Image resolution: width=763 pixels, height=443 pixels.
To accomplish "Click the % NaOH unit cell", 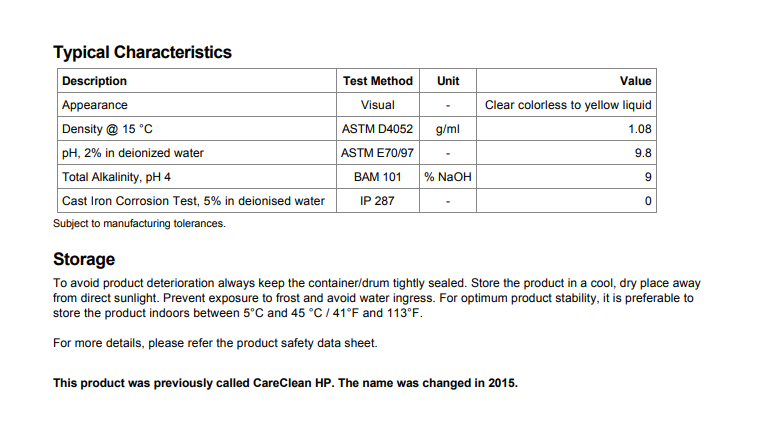I will point(448,177).
